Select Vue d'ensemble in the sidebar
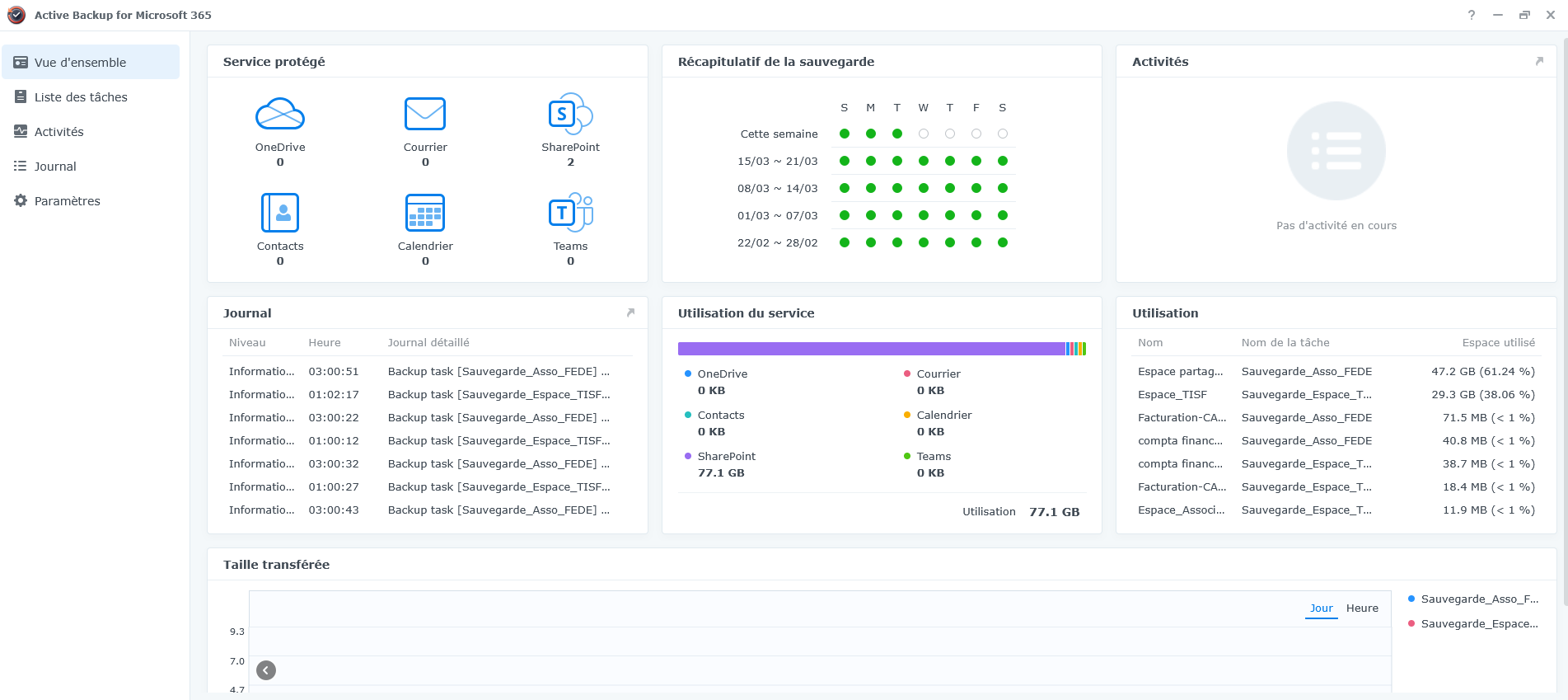Image resolution: width=1568 pixels, height=700 pixels. [91, 63]
